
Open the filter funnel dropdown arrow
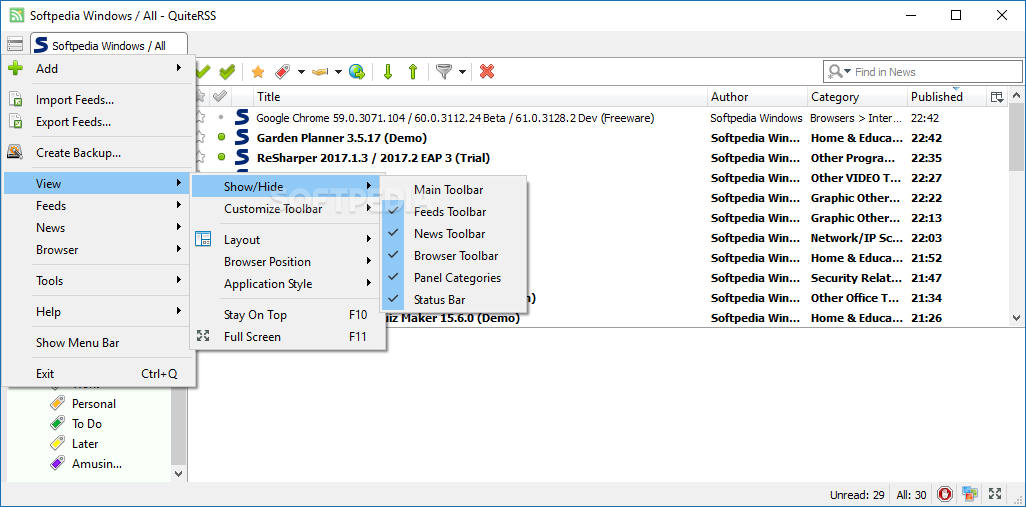(x=462, y=72)
